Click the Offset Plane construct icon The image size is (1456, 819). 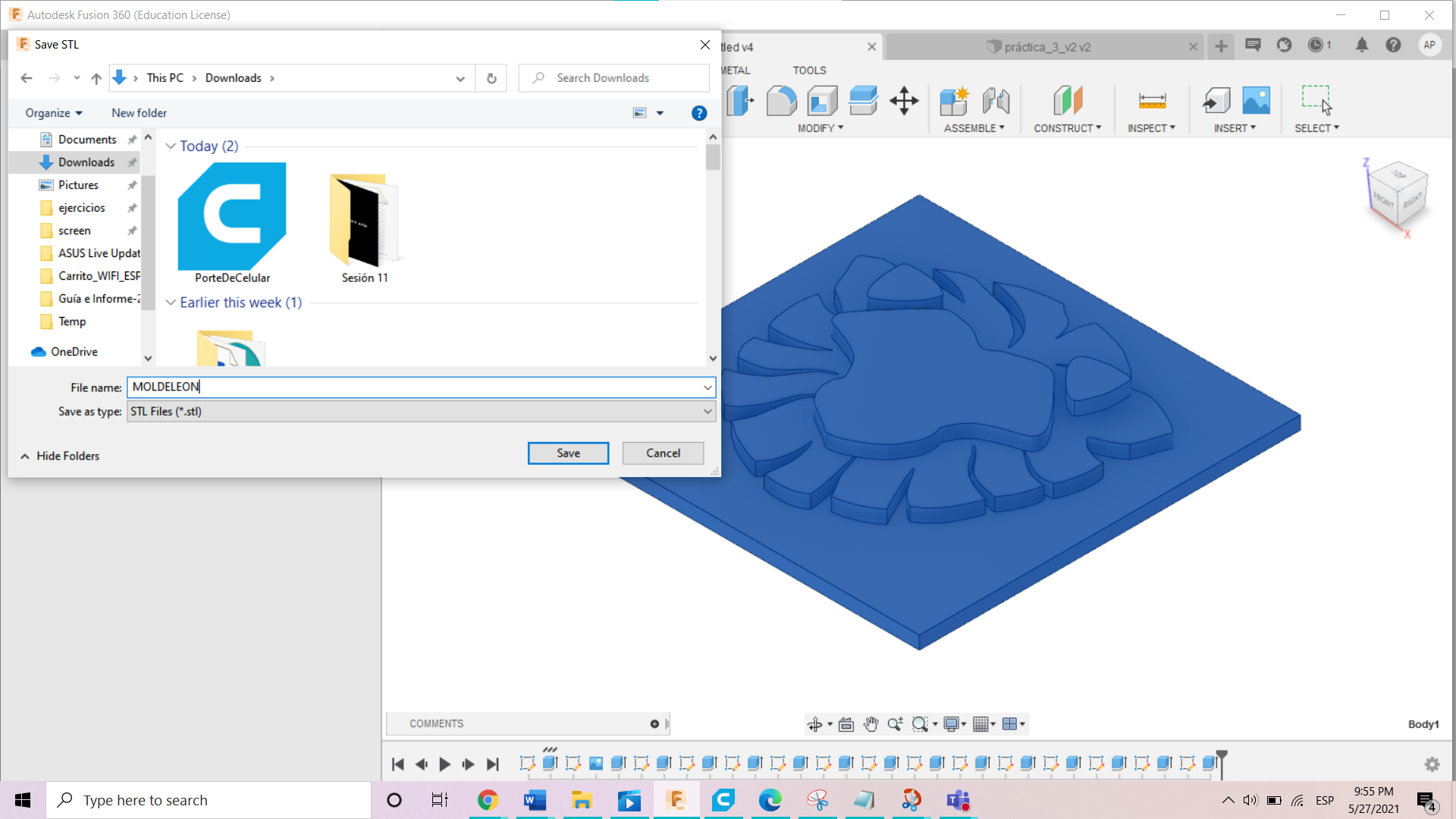[1068, 100]
